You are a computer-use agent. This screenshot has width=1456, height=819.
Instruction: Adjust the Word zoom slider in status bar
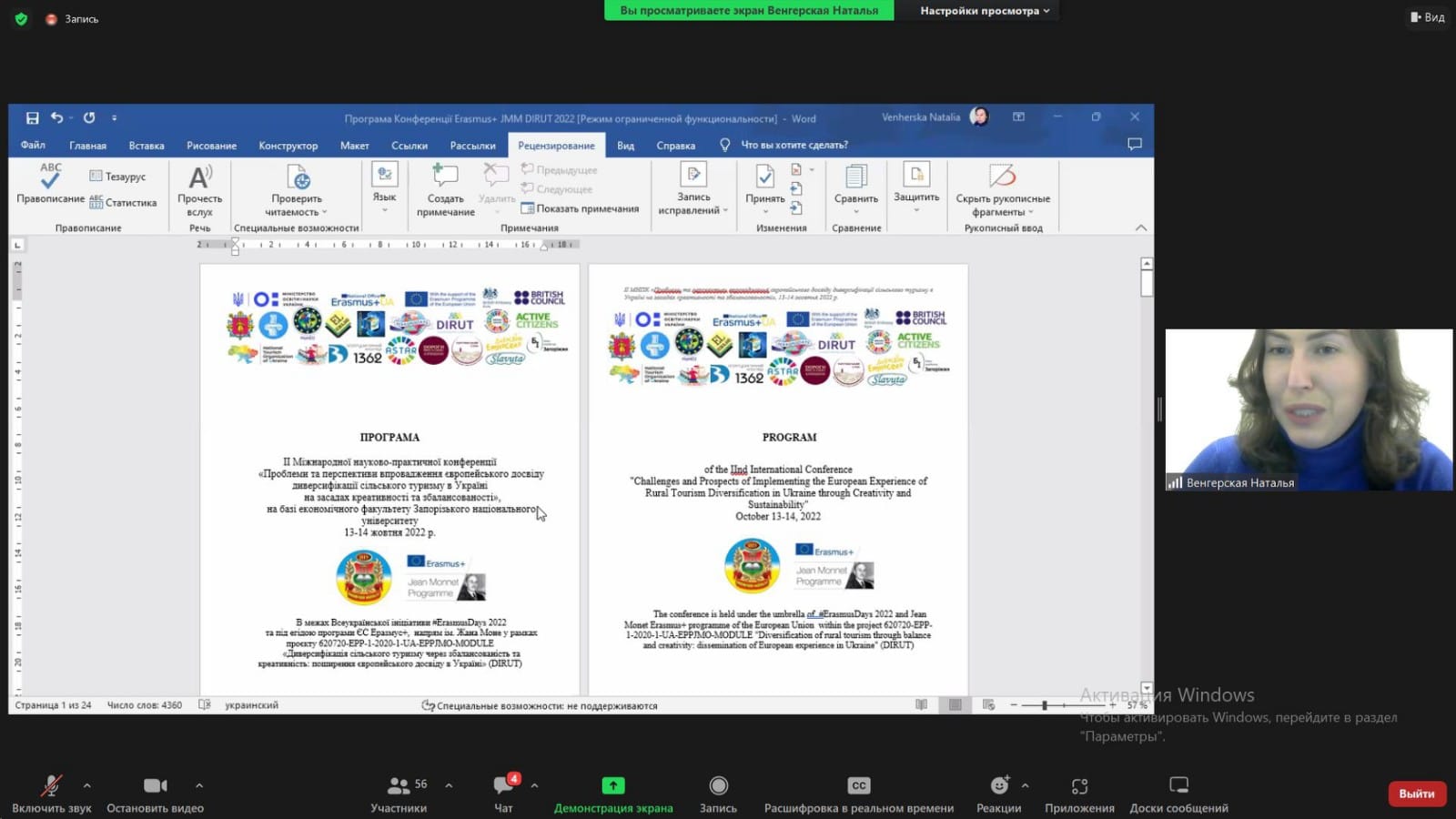[x=1045, y=705]
